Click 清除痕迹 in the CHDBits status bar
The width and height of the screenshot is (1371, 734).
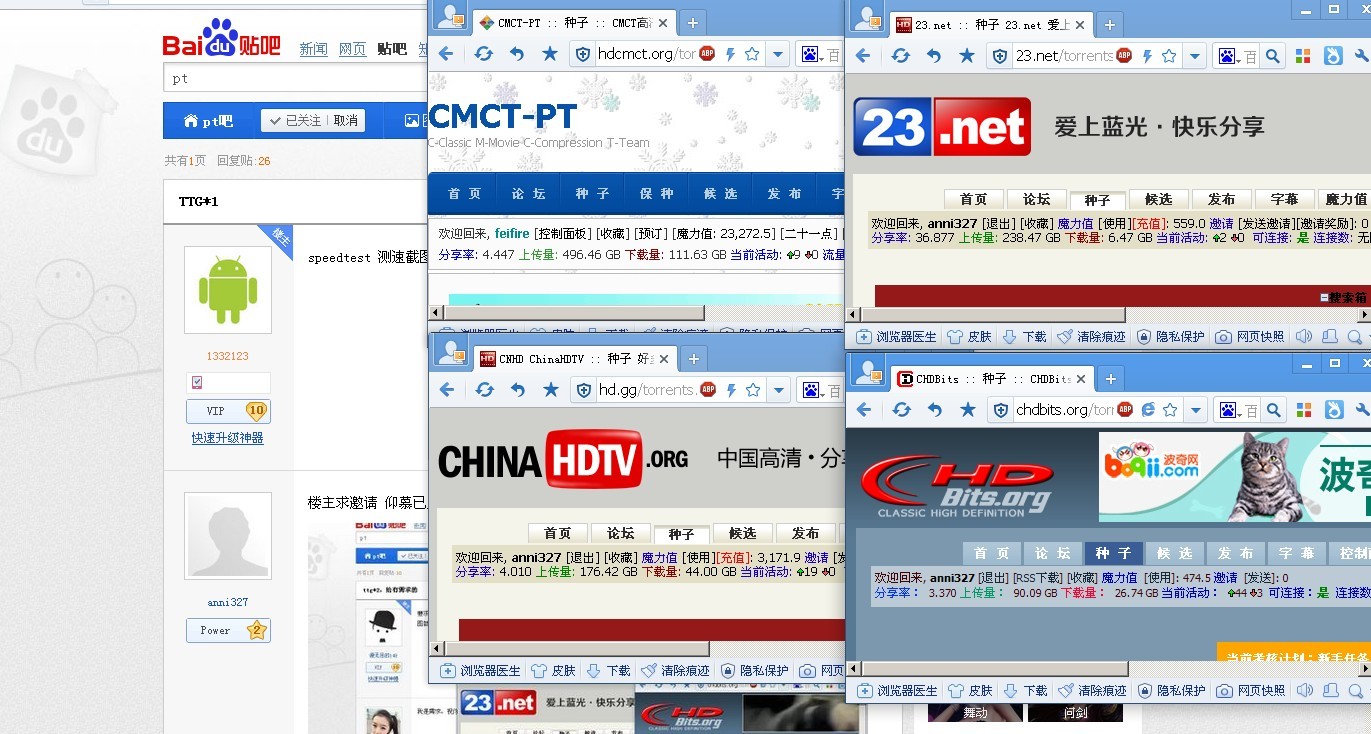click(1091, 690)
